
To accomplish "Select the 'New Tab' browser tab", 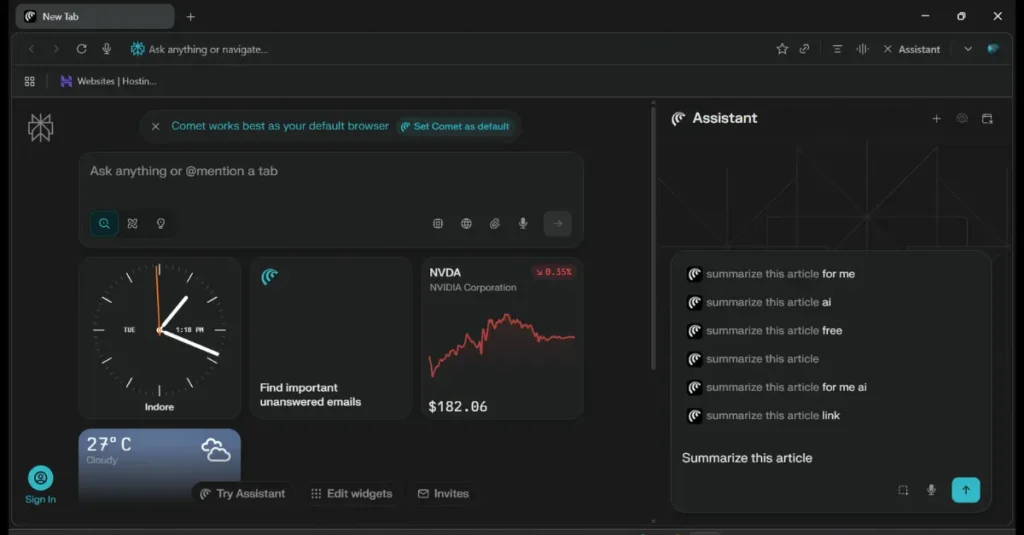I will coord(95,16).
